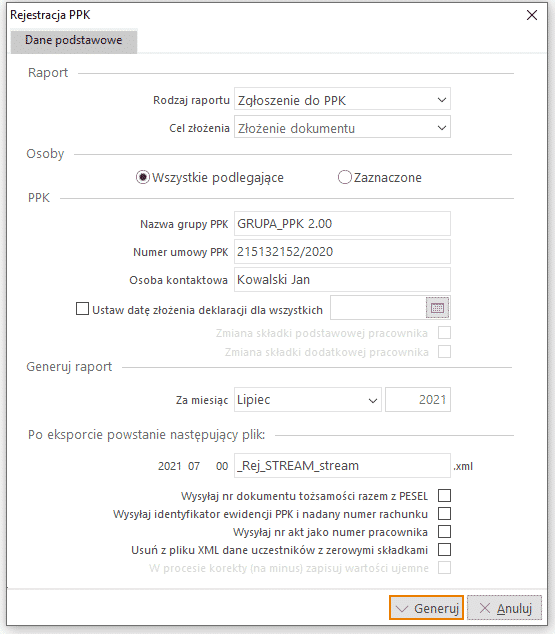The height and width of the screenshot is (634, 555).
Task: Click the Nazwa grupy PPK field
Action: (x=342, y=224)
